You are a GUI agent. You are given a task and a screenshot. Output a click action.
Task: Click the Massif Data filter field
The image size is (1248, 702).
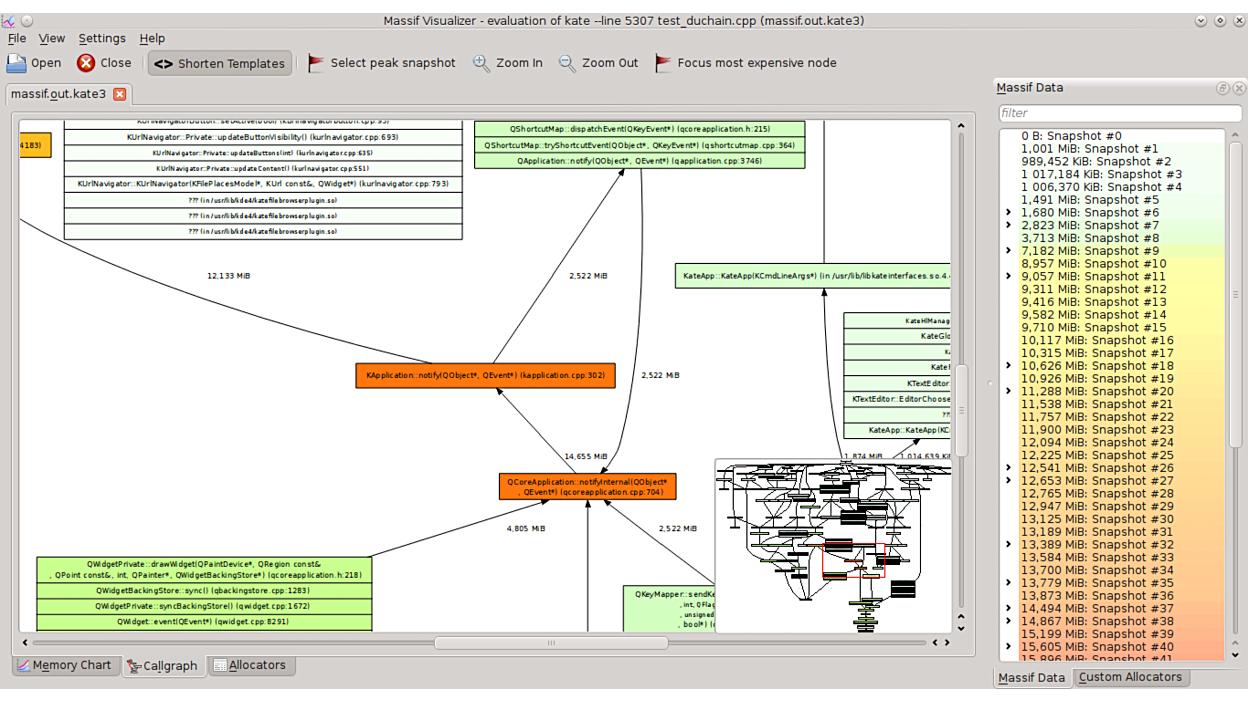point(1111,113)
